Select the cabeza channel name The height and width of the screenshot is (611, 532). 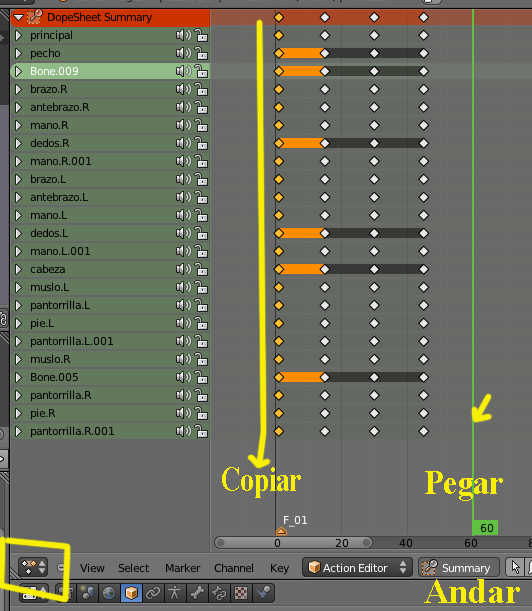tap(48, 269)
